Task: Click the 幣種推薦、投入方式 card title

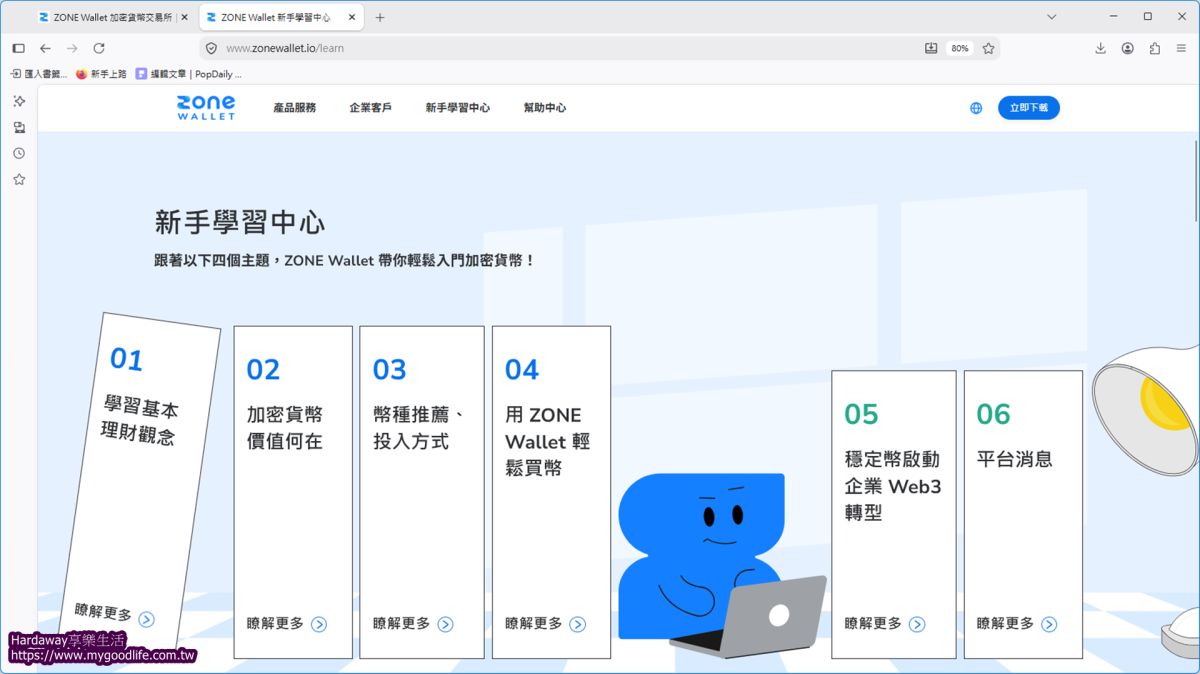Action: click(x=419, y=428)
